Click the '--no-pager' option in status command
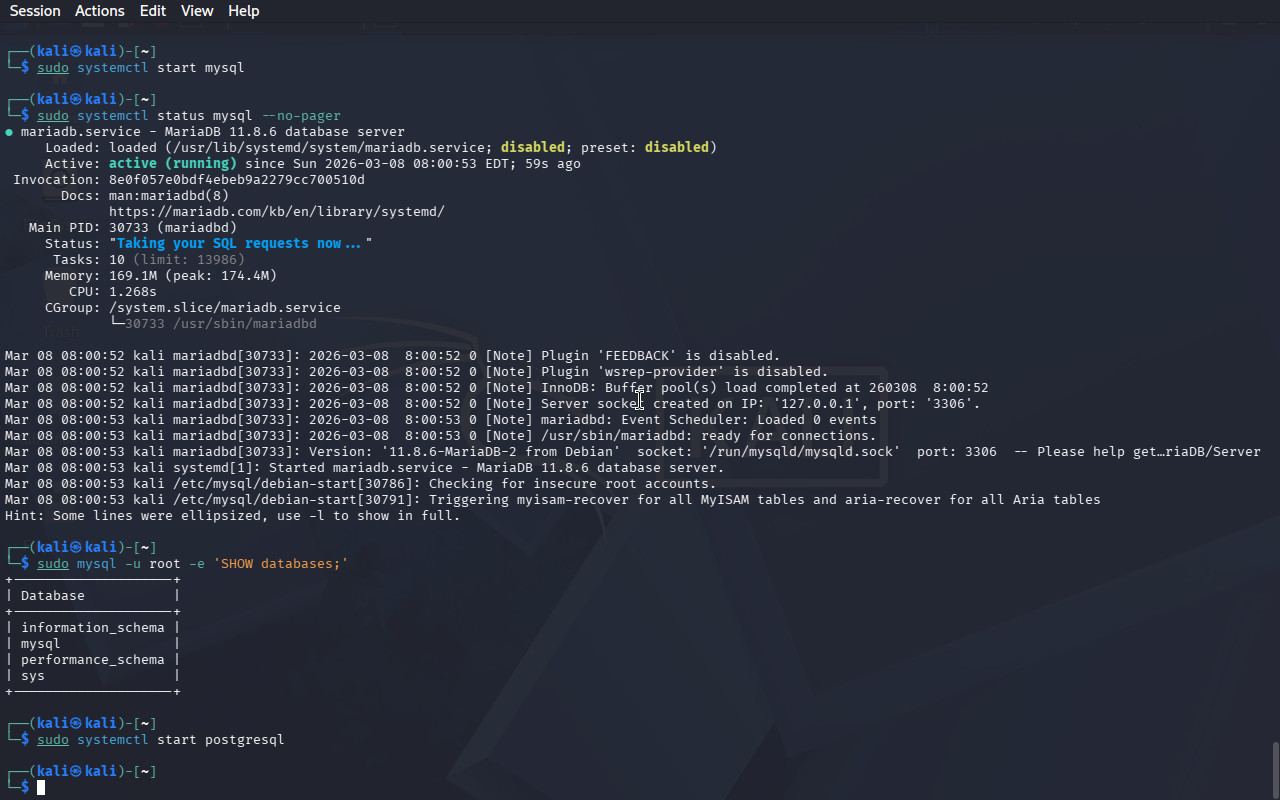The height and width of the screenshot is (800, 1280). click(x=301, y=116)
